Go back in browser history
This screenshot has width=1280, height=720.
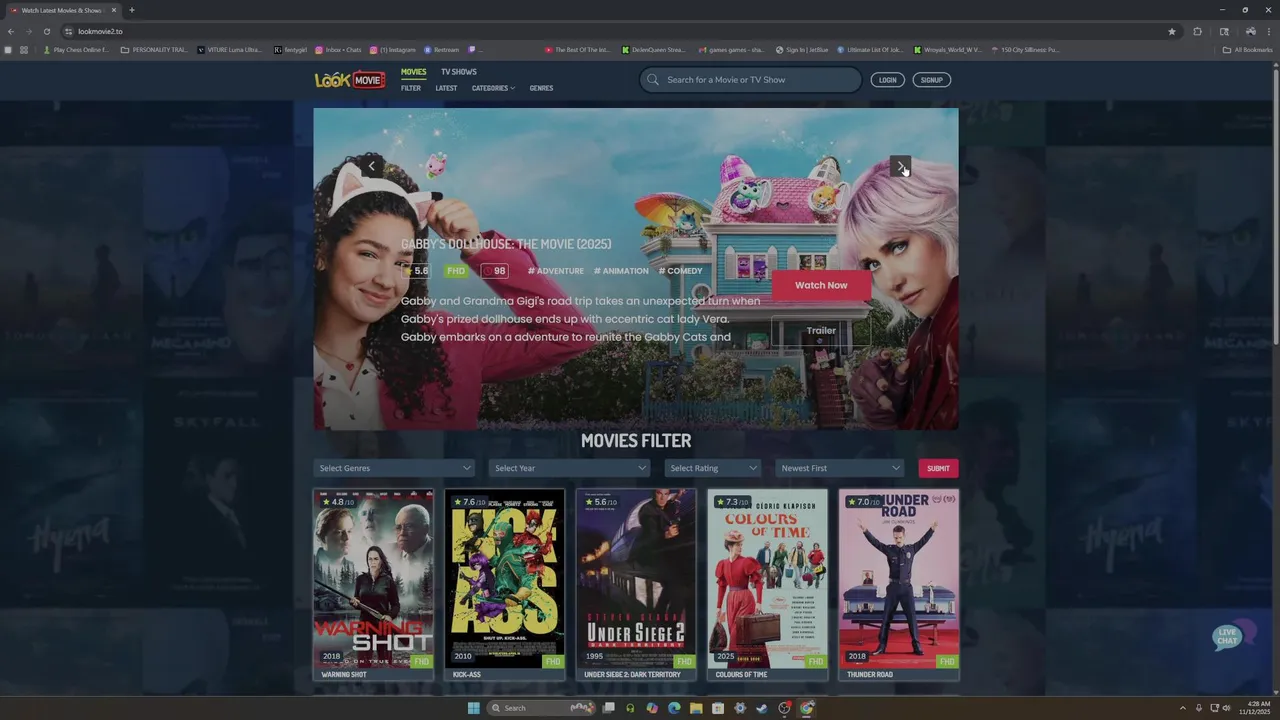[x=11, y=31]
